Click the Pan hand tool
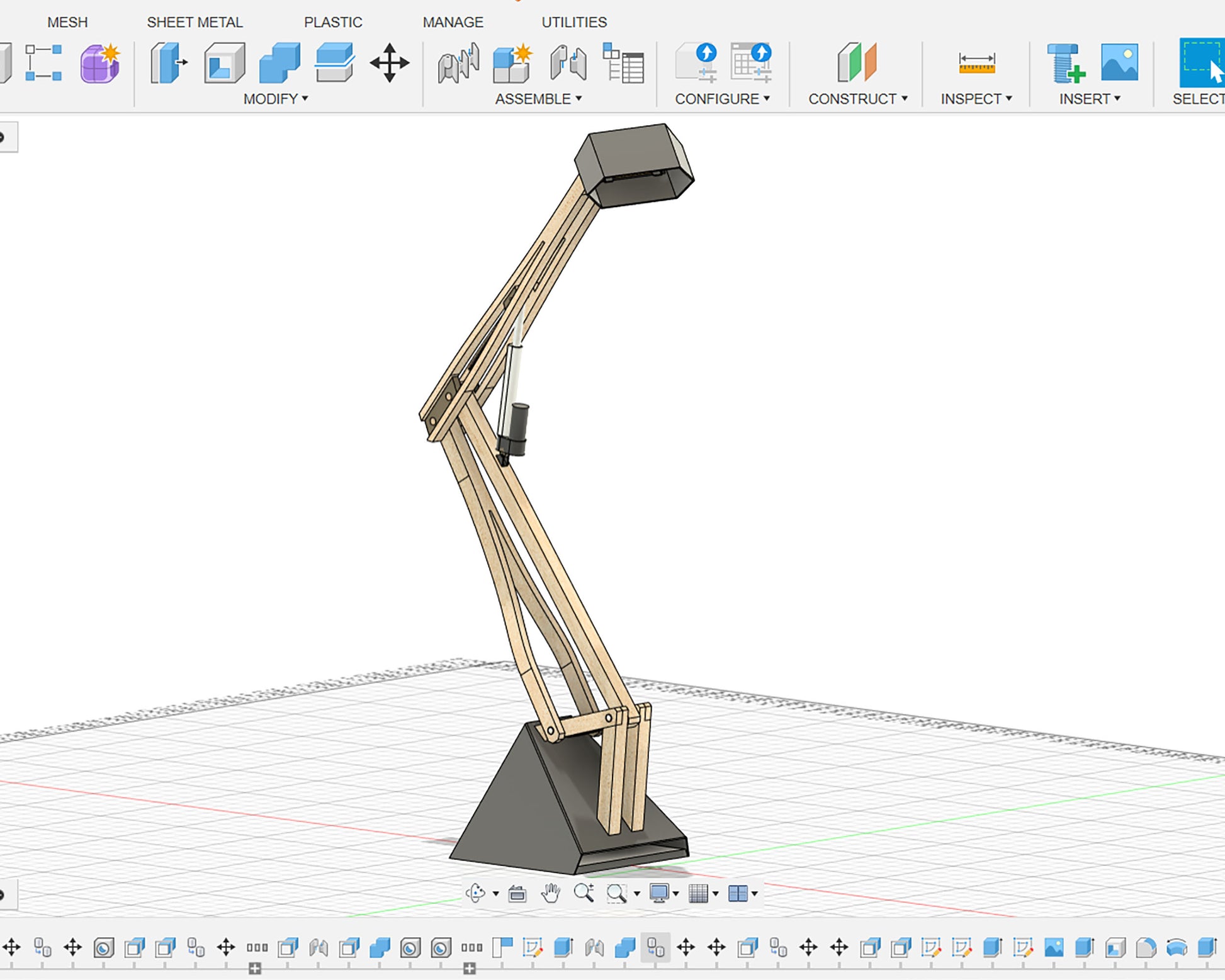 550,893
